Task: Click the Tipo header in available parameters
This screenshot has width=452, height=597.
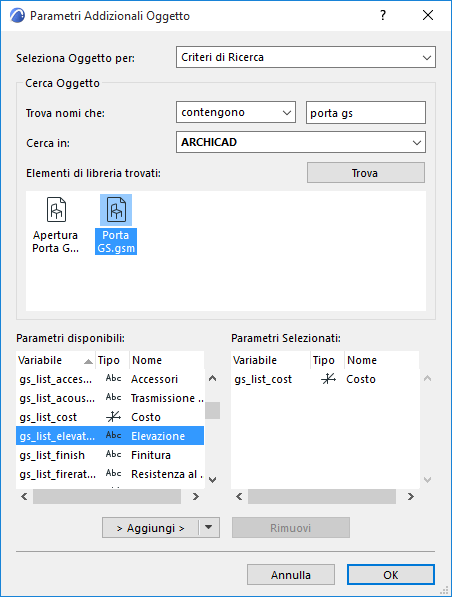Action: [112, 360]
